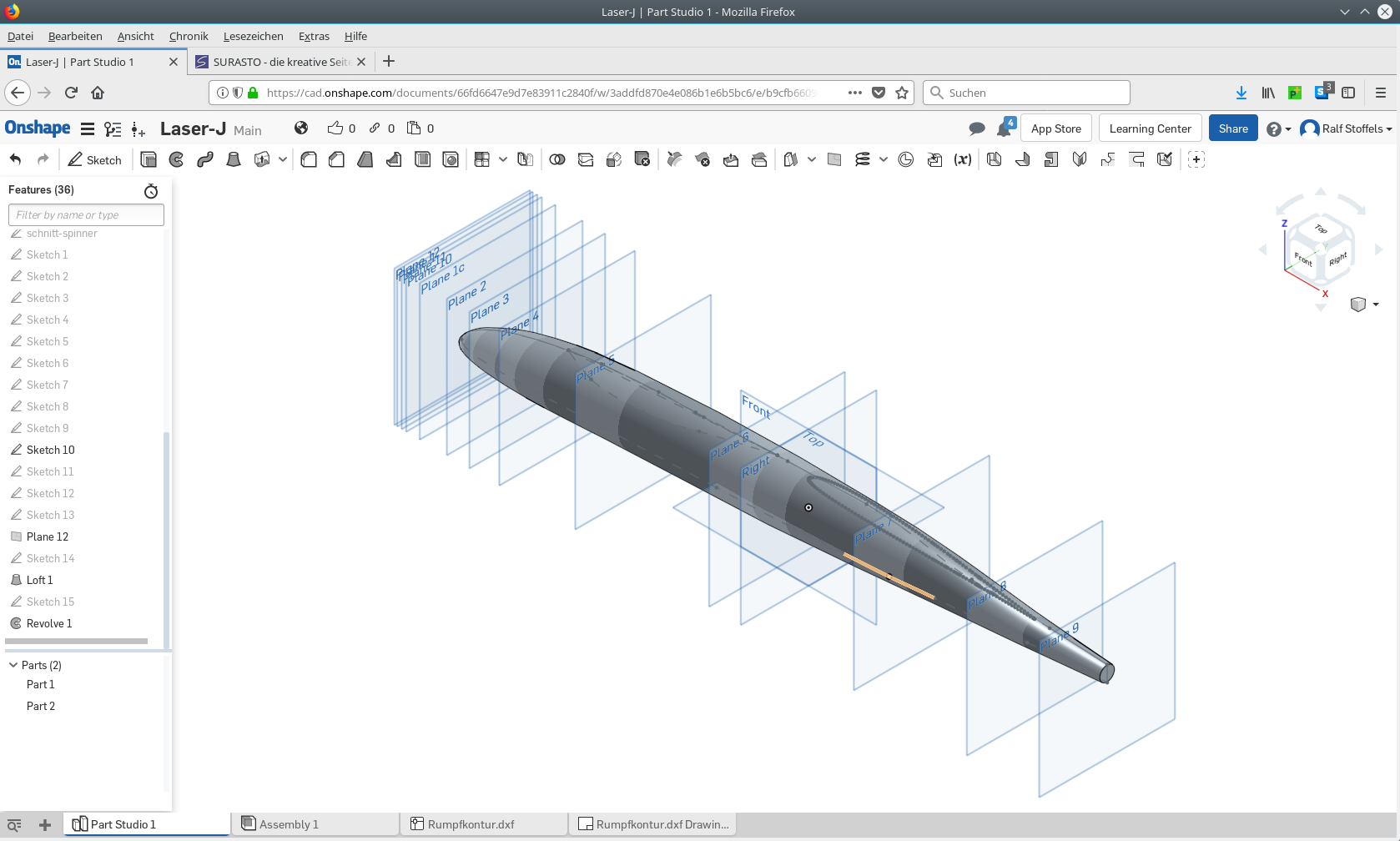
Task: Expand the dropdown next to Thicken tool
Action: [283, 159]
